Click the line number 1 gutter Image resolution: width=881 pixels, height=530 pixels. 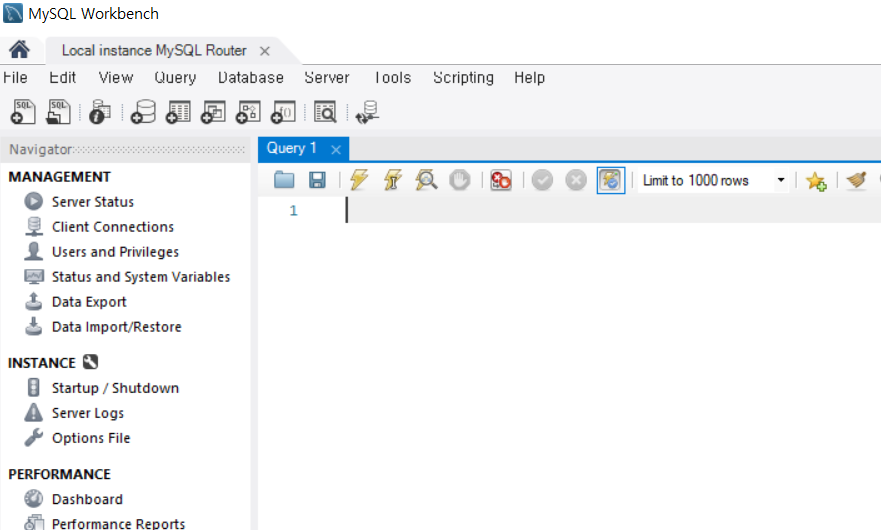coord(293,210)
